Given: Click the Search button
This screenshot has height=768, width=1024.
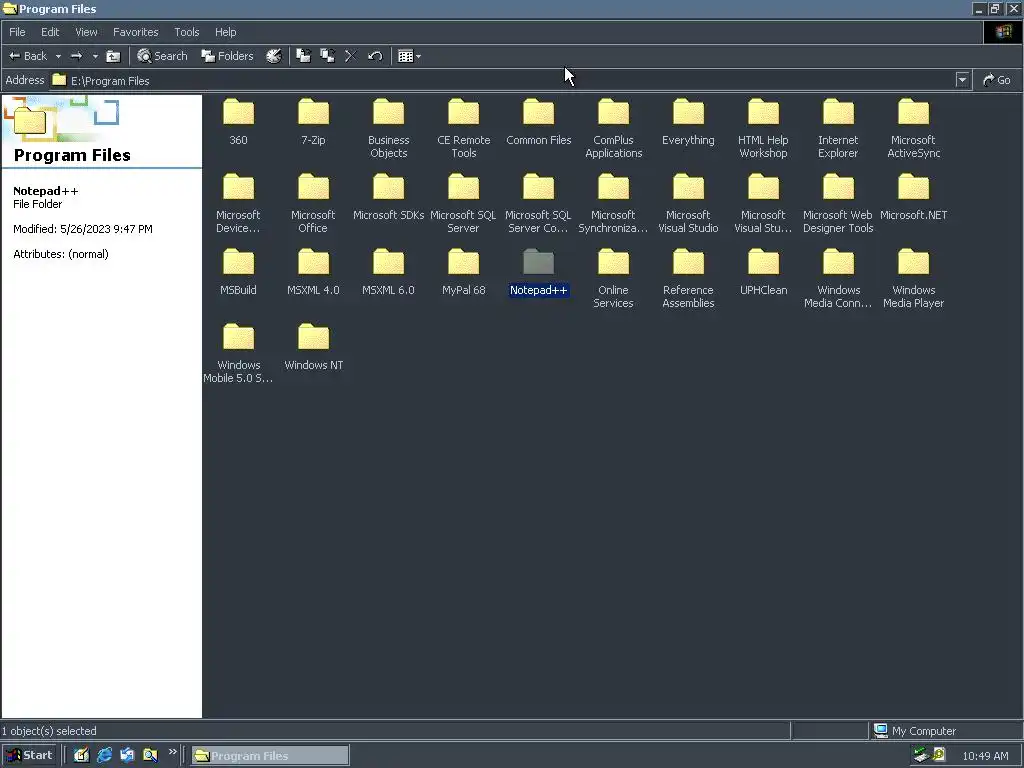Looking at the screenshot, I should pos(162,56).
